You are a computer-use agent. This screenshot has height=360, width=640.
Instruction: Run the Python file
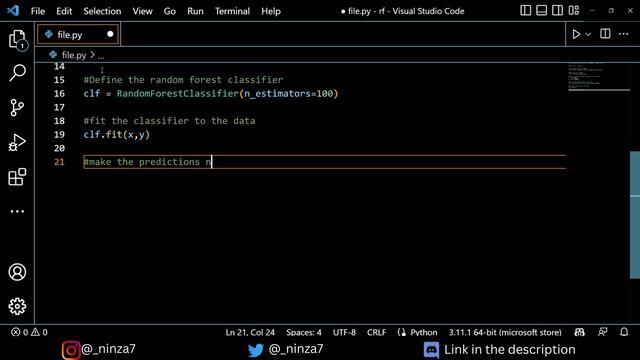pos(576,34)
